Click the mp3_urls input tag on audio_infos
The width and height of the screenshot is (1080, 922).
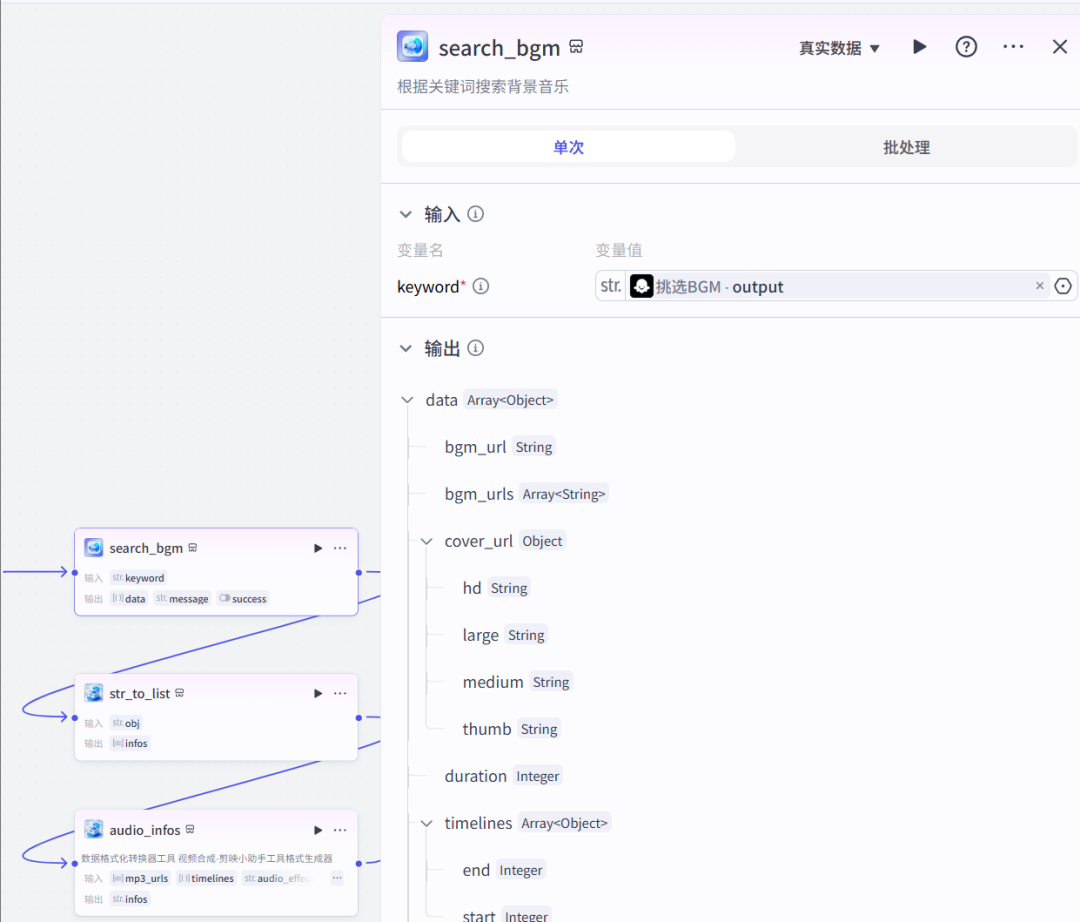(x=141, y=878)
